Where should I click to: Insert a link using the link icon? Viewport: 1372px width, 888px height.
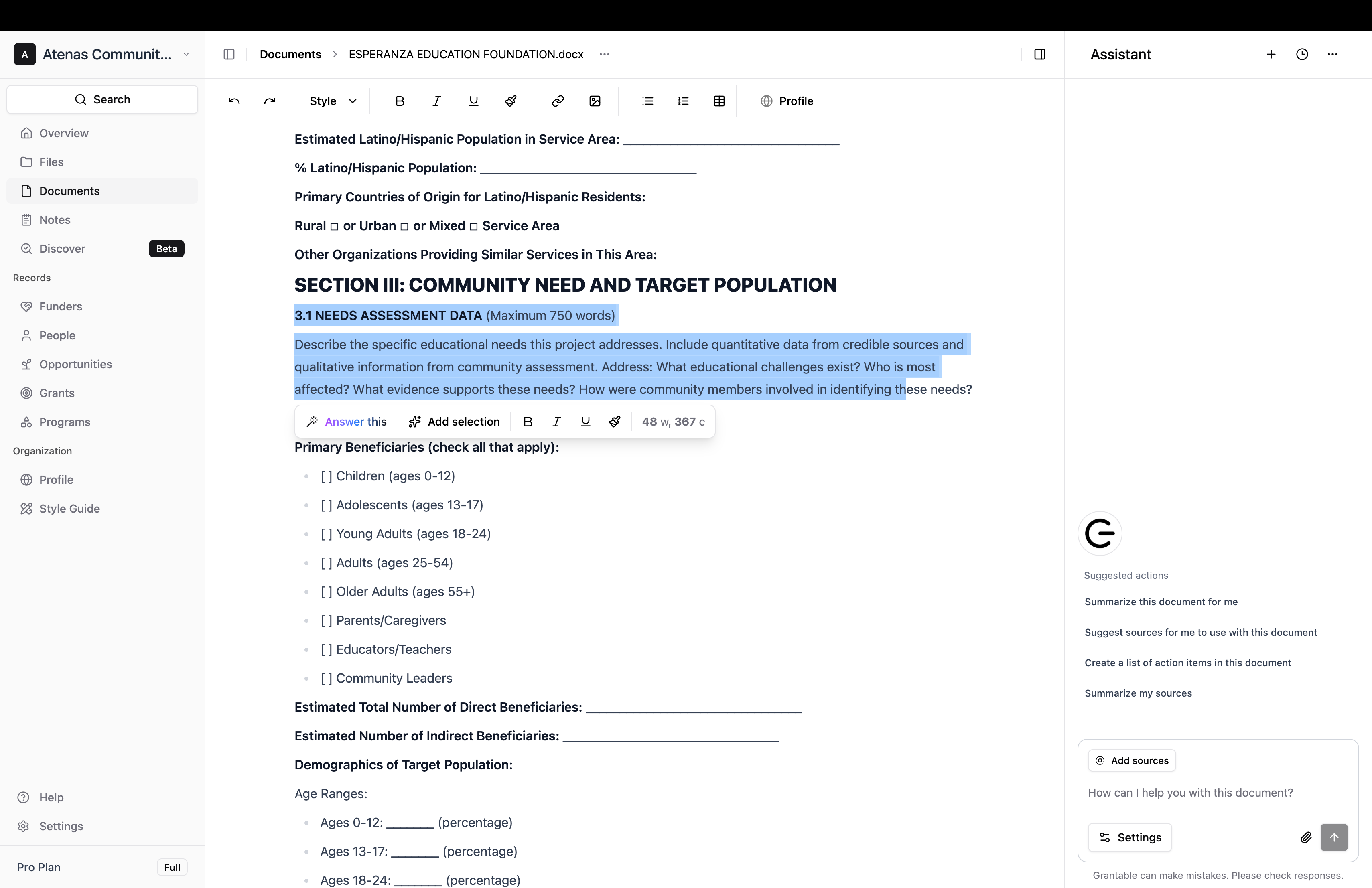click(x=558, y=101)
